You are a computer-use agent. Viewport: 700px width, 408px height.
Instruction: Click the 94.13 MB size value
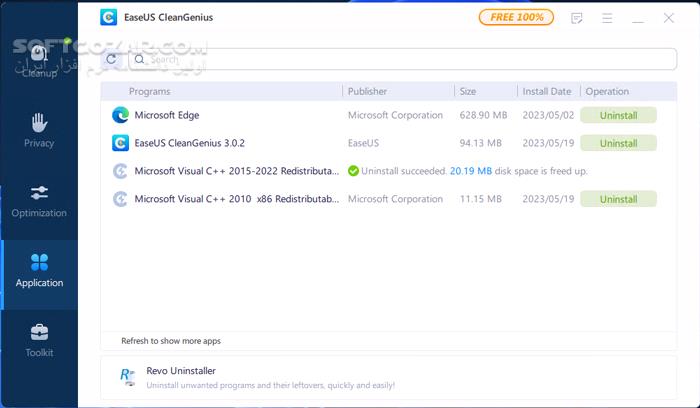coord(480,143)
